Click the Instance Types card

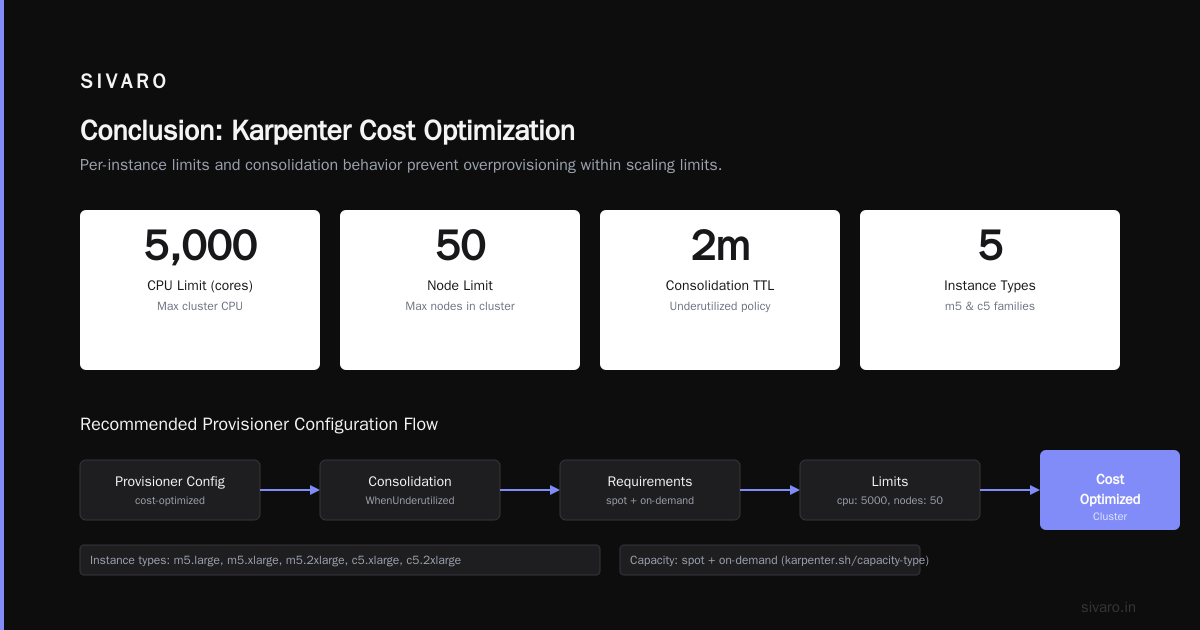(990, 290)
